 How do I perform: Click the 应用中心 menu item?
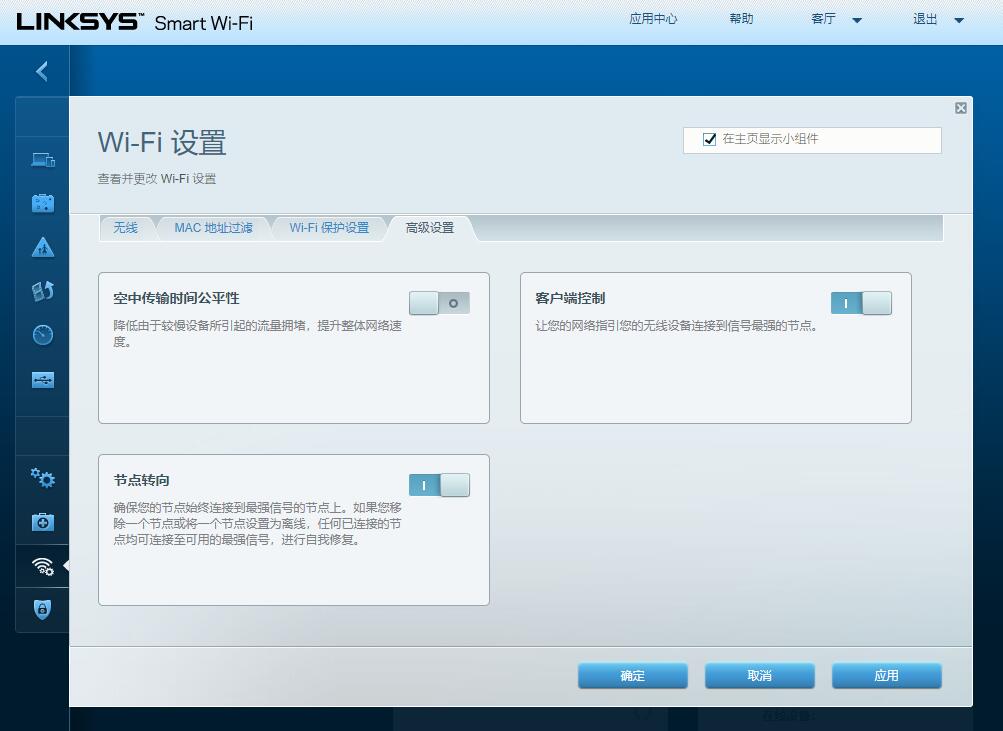(x=654, y=18)
